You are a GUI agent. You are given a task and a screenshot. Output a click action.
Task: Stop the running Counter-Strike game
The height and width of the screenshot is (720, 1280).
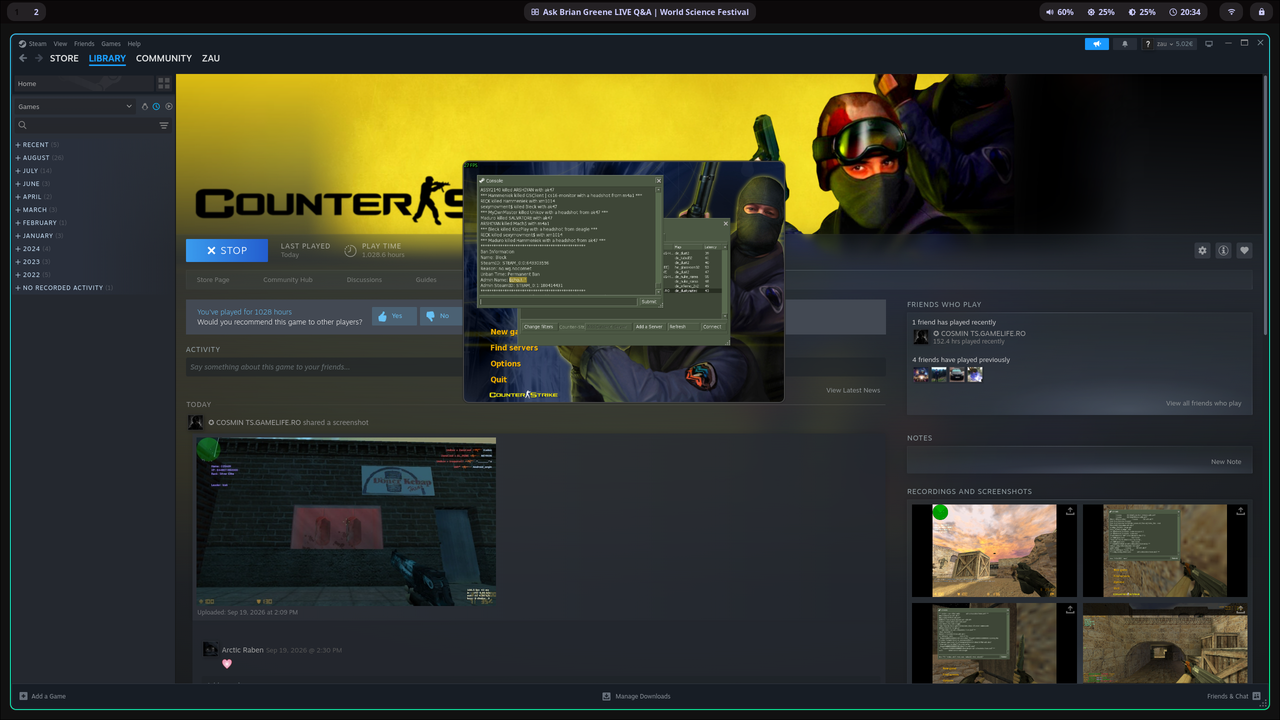227,251
